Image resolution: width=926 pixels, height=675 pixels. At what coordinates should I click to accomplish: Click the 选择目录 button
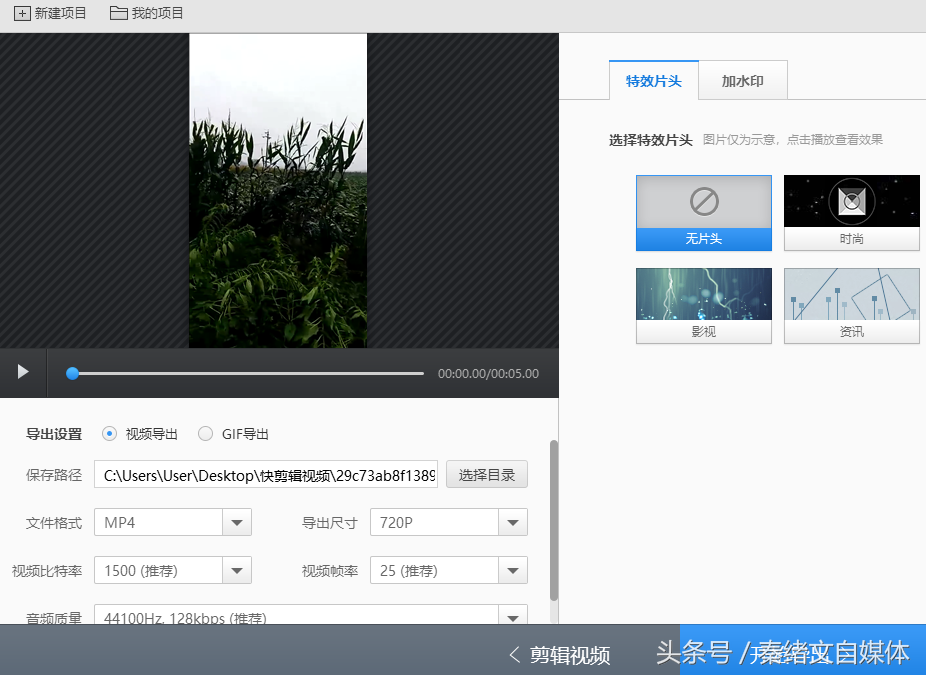tap(486, 475)
